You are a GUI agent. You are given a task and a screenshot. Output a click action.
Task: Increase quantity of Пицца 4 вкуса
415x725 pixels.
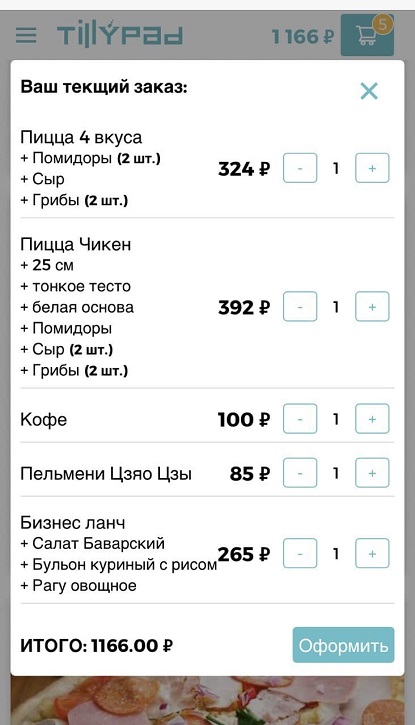(x=372, y=168)
